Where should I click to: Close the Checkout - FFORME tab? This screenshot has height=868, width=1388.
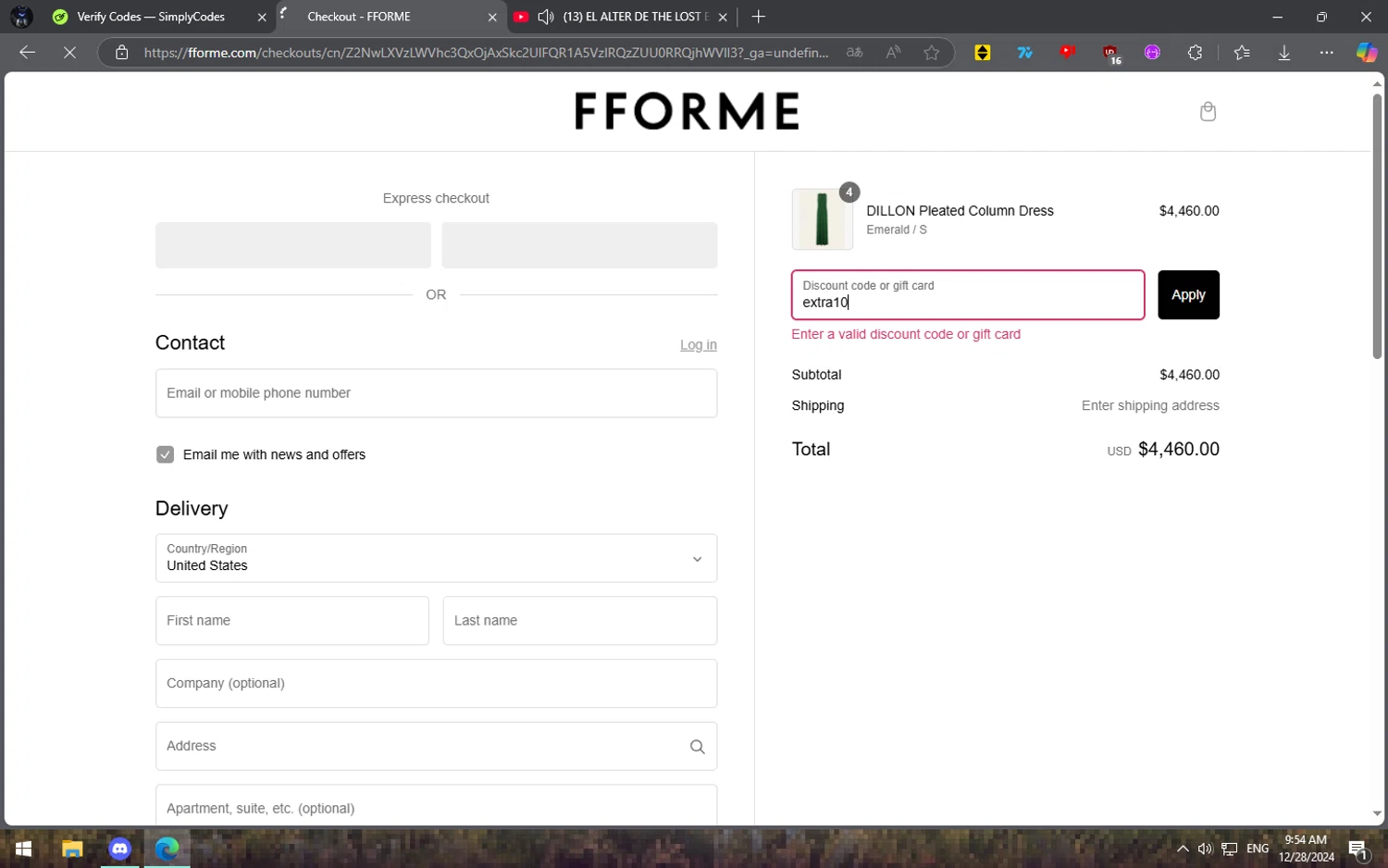point(492,17)
